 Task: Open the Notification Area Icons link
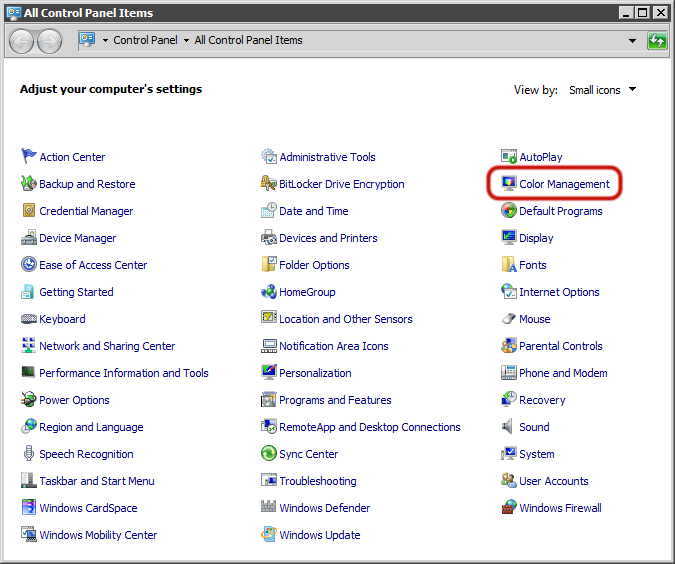click(x=334, y=346)
